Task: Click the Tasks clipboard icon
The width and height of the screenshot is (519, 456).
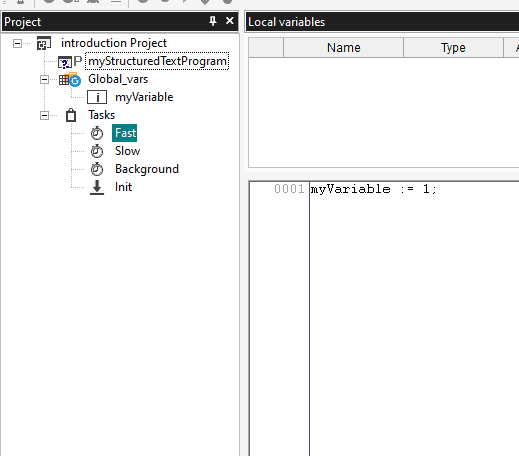Action: click(71, 115)
